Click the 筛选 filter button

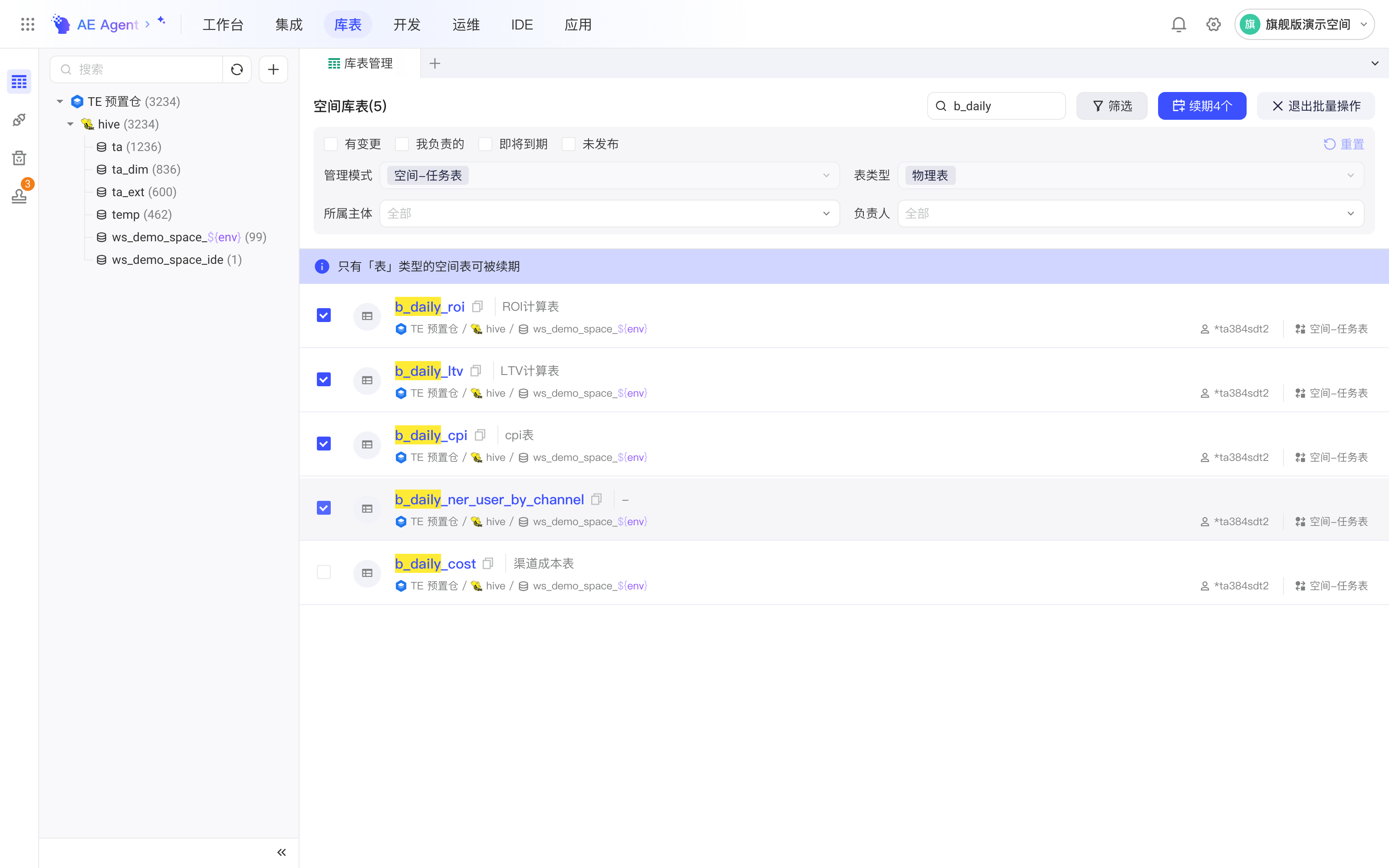coord(1112,106)
